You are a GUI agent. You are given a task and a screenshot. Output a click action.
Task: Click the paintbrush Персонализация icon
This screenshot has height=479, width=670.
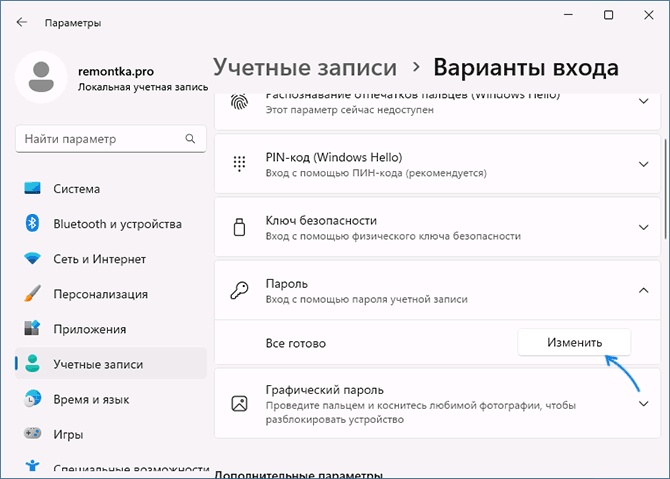(32, 294)
